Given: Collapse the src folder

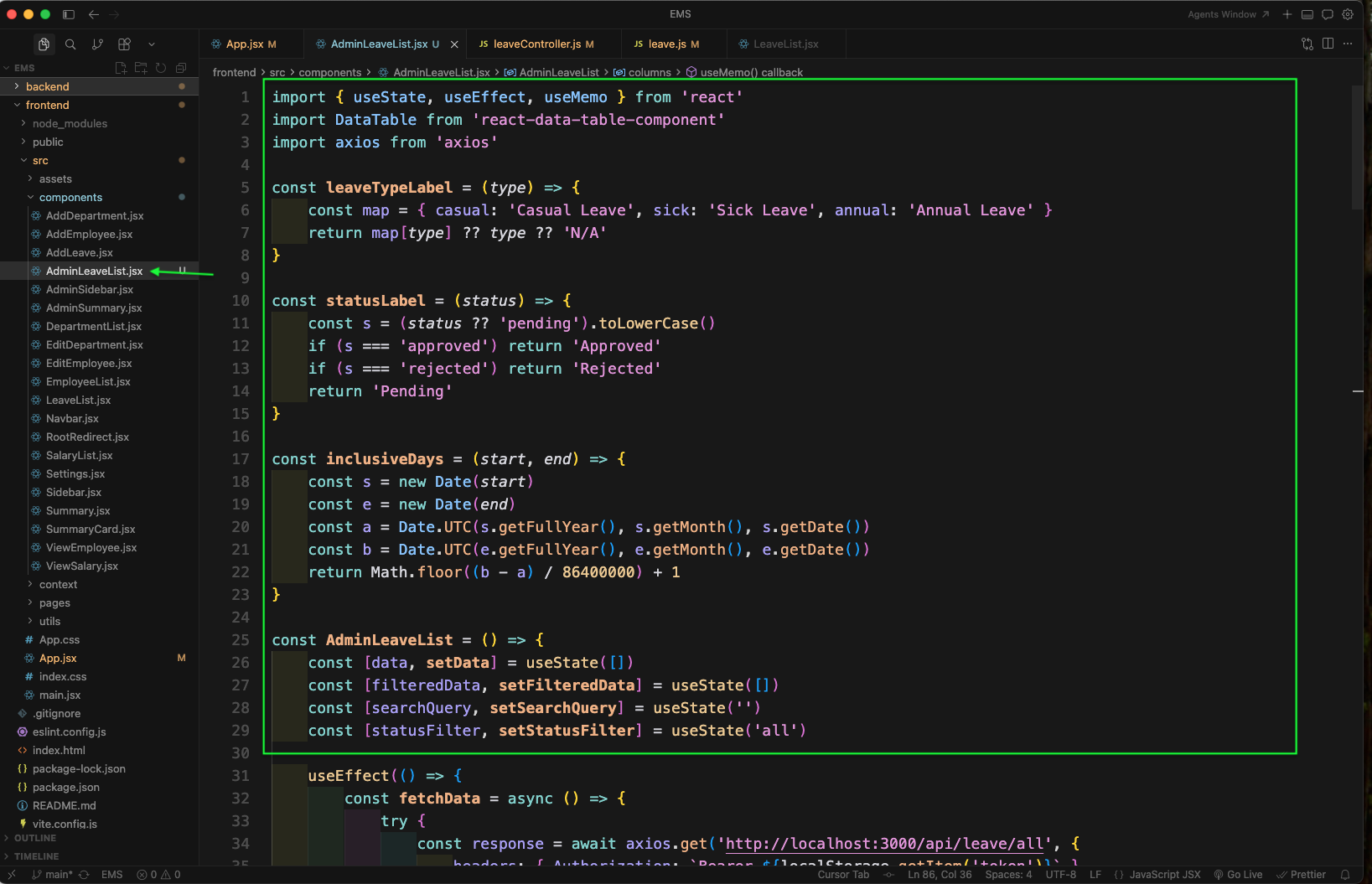Looking at the screenshot, I should pyautogui.click(x=99, y=160).
